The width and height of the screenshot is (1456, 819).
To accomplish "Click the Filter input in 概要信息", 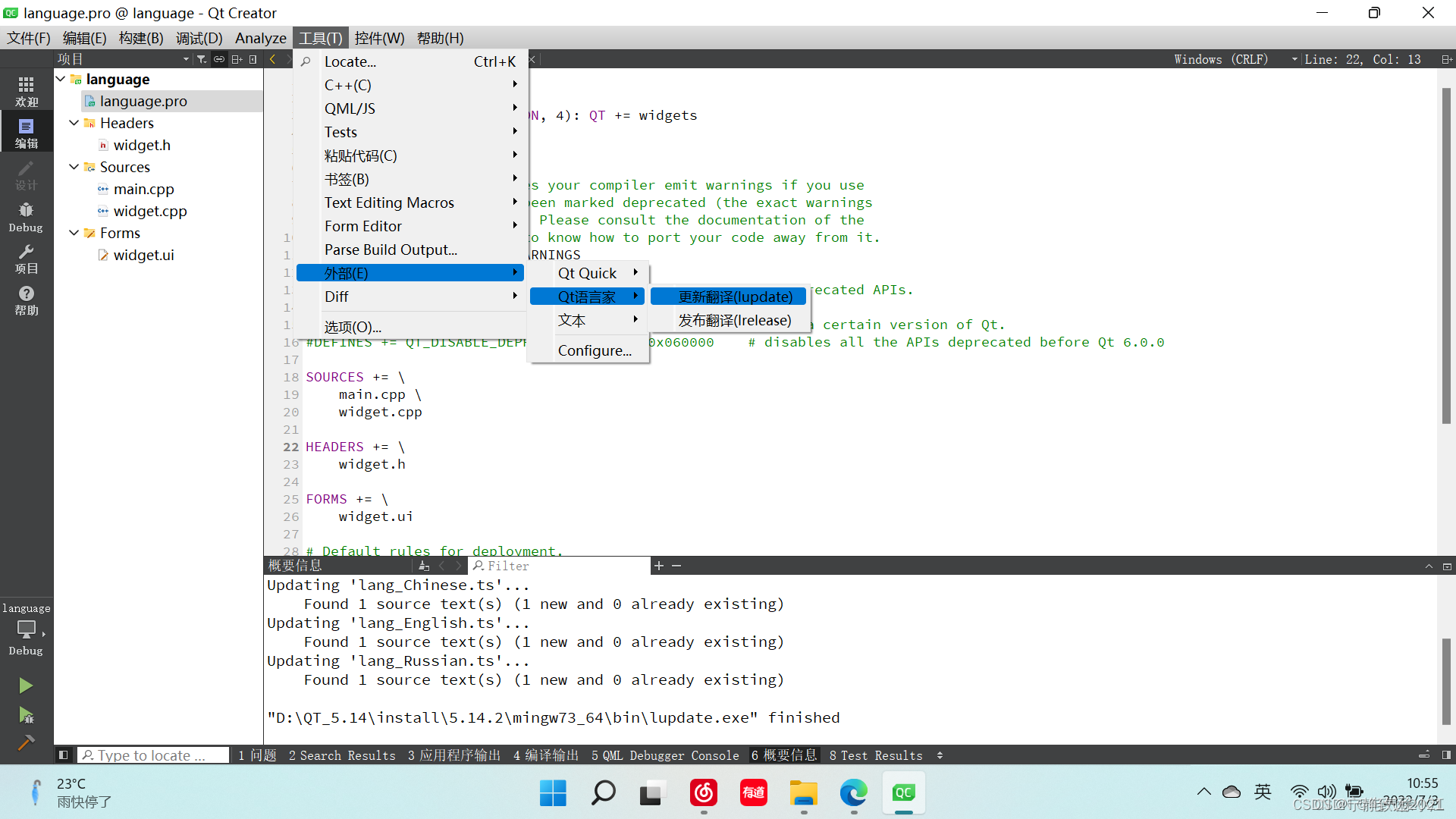I will [x=558, y=566].
